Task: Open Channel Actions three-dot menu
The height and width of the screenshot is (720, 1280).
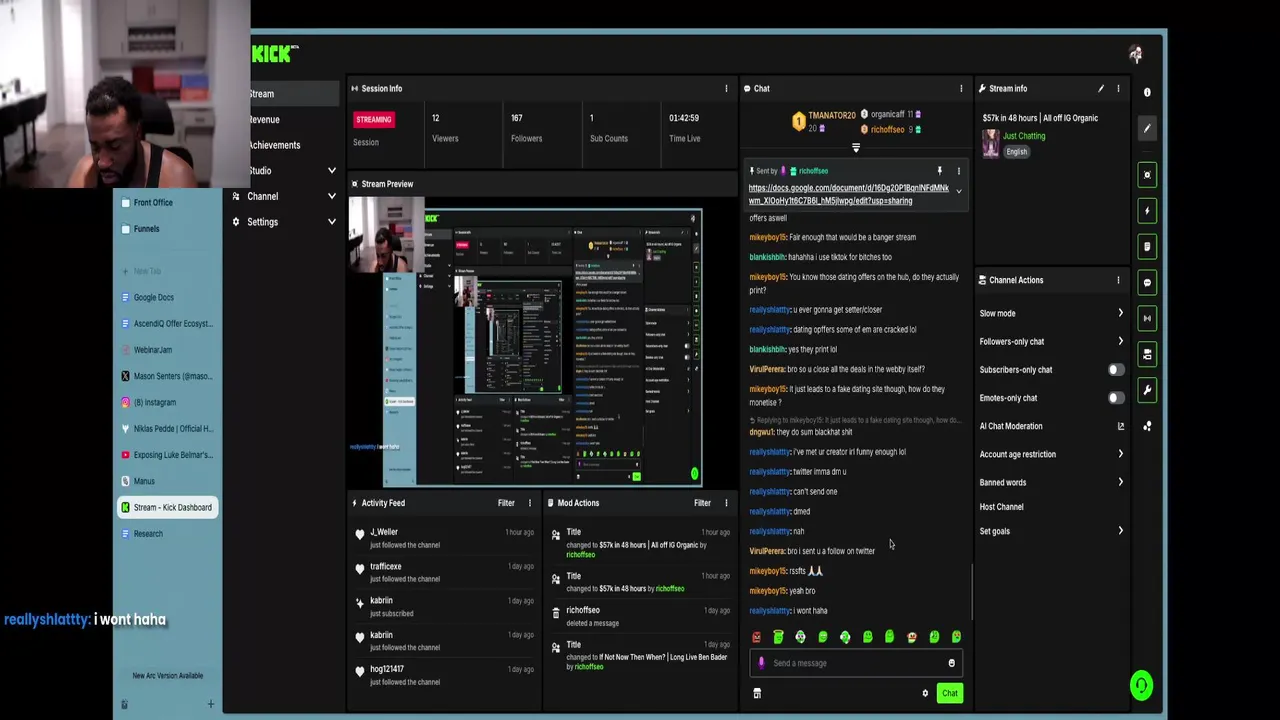Action: coord(1118,280)
